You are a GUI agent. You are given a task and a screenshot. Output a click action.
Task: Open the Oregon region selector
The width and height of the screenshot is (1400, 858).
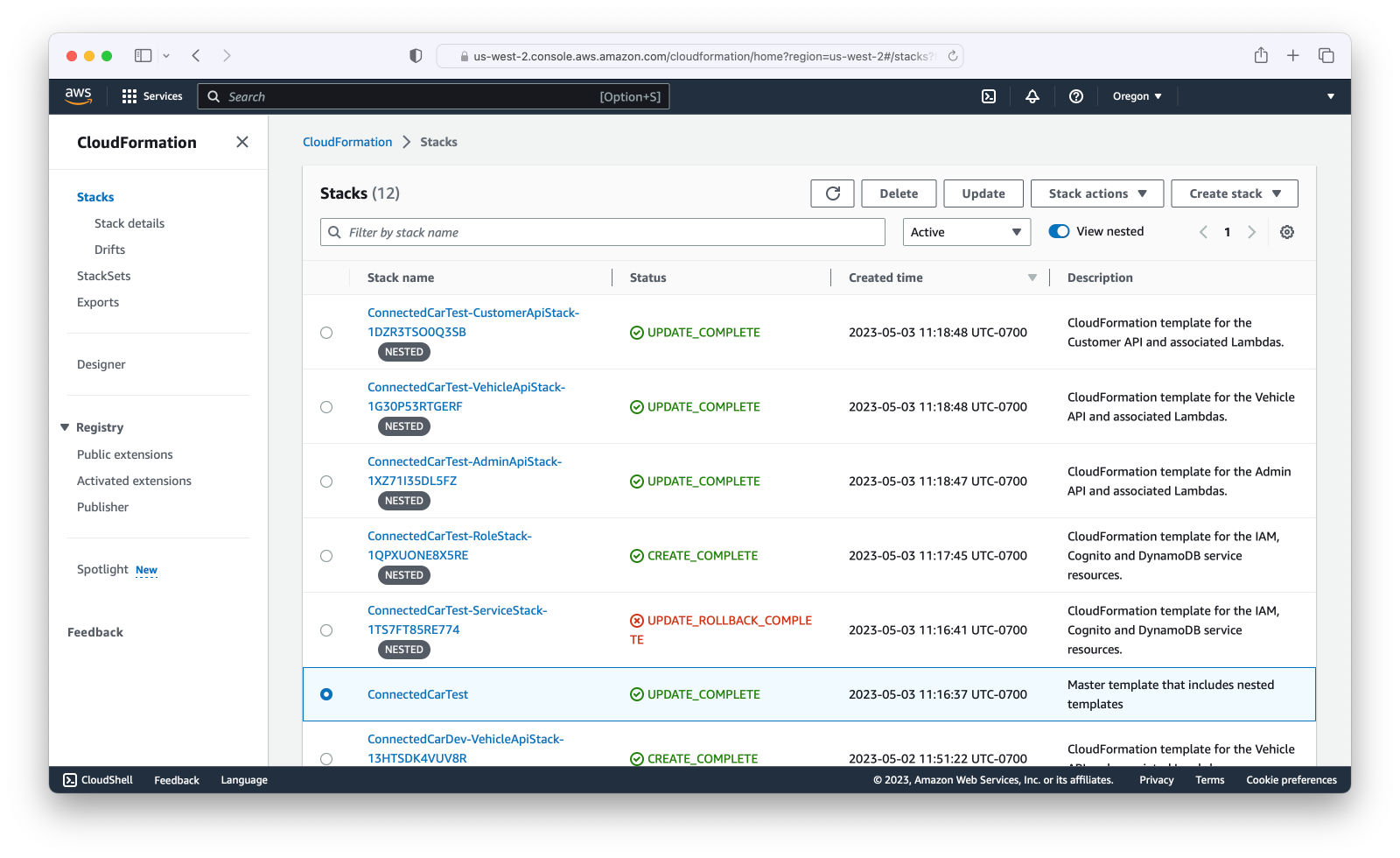coord(1137,96)
